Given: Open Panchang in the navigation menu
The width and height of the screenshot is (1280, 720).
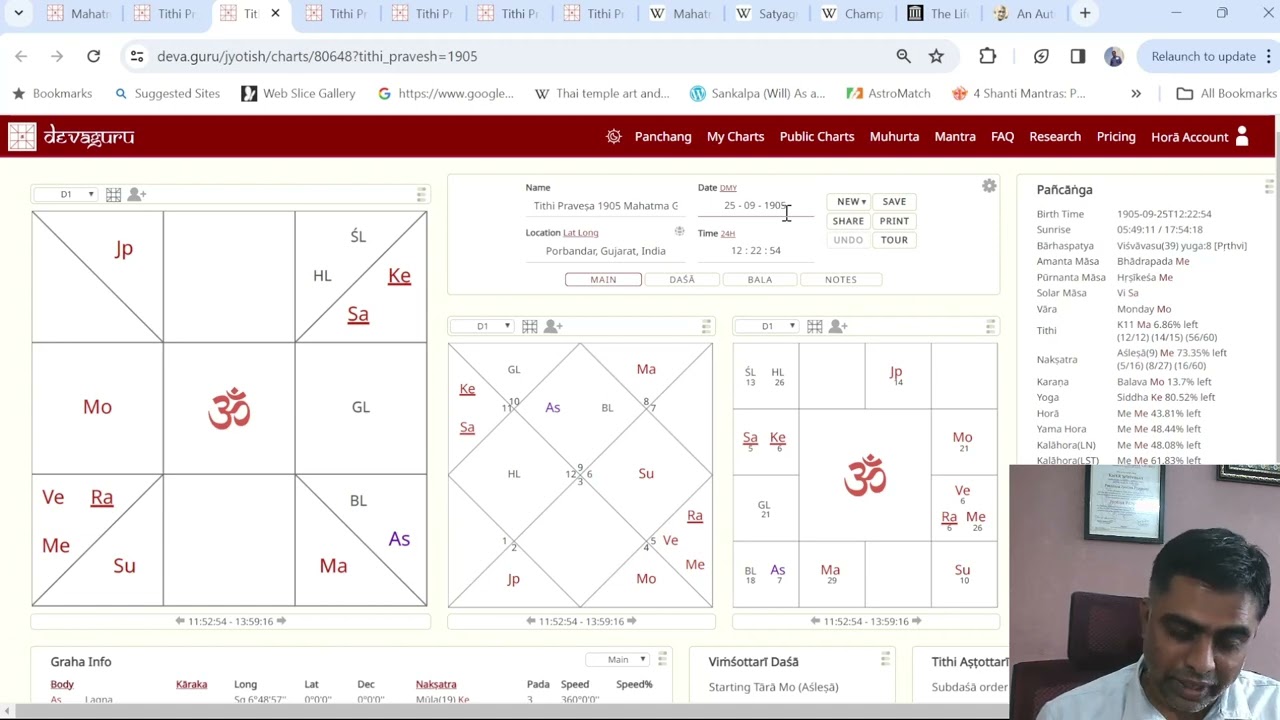Looking at the screenshot, I should pos(663,137).
